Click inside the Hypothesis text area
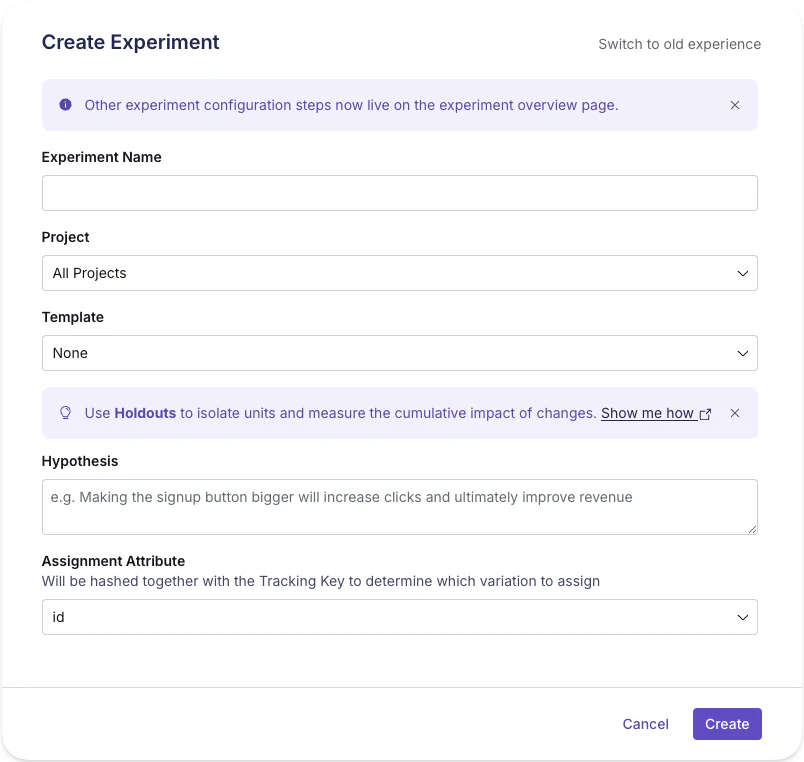 click(399, 507)
